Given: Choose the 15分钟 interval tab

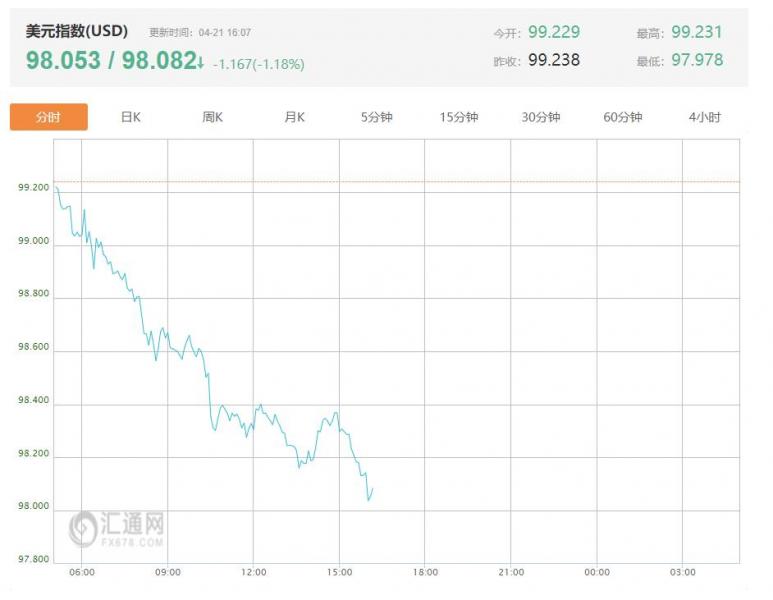Looking at the screenshot, I should (x=458, y=117).
